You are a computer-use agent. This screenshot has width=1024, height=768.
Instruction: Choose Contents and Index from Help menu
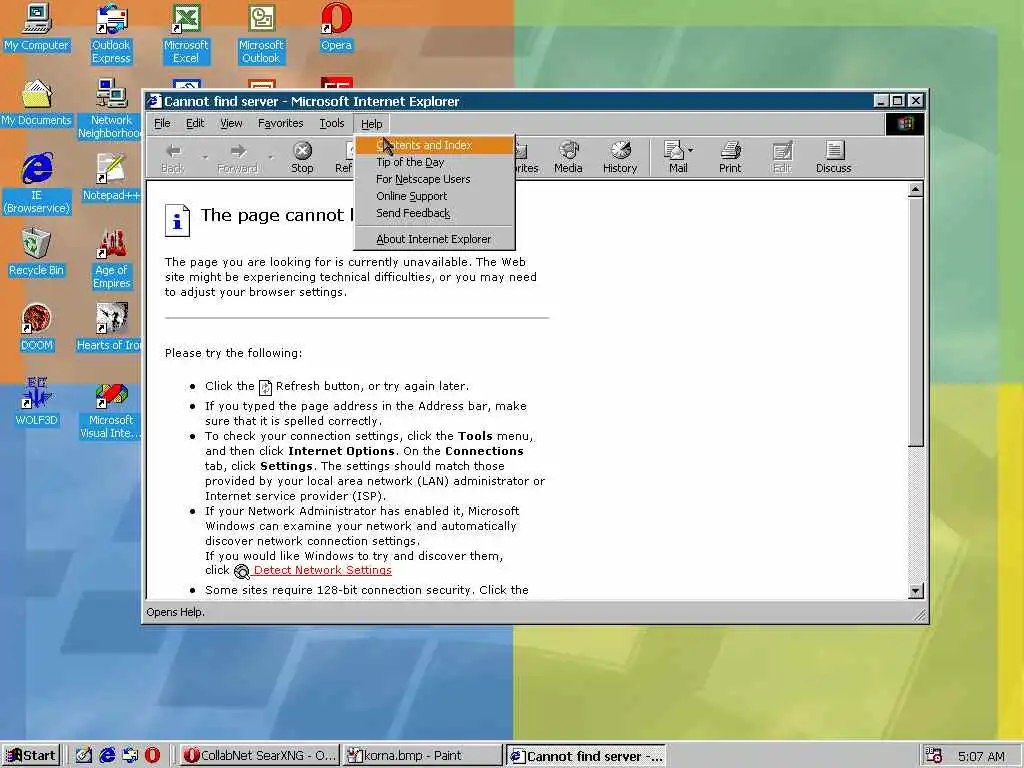[x=434, y=145]
